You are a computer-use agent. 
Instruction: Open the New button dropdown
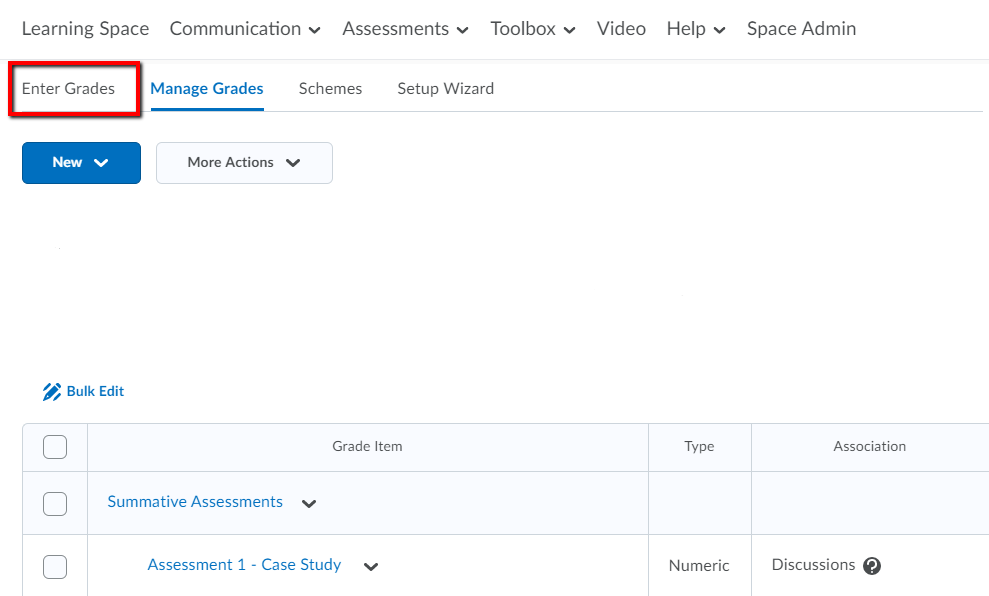81,163
